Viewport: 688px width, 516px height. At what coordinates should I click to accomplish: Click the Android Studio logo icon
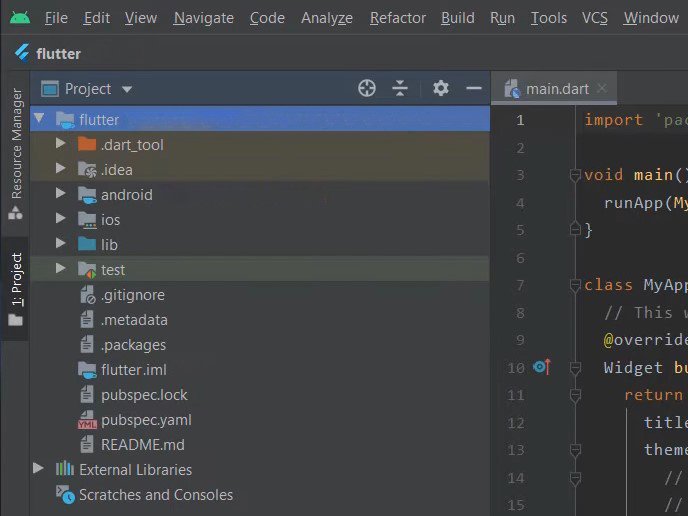20,18
